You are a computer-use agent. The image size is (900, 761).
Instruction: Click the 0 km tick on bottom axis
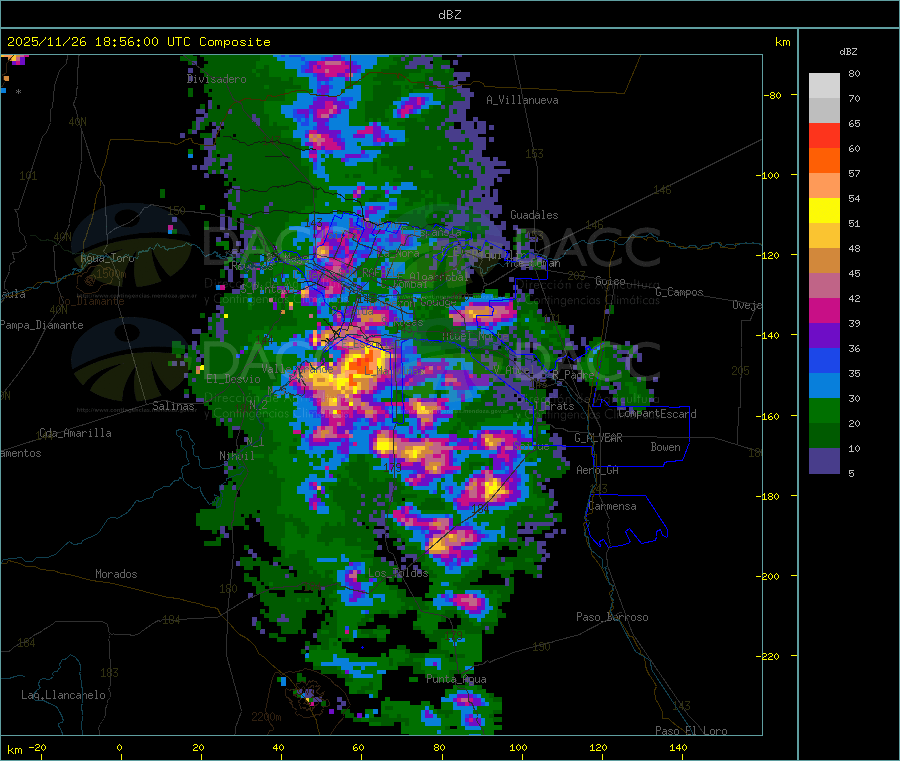(x=119, y=748)
